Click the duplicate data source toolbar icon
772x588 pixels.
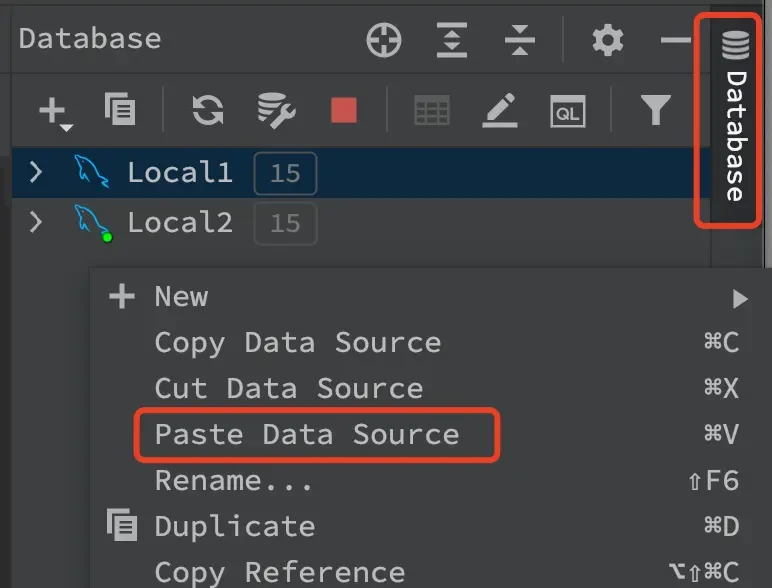120,109
